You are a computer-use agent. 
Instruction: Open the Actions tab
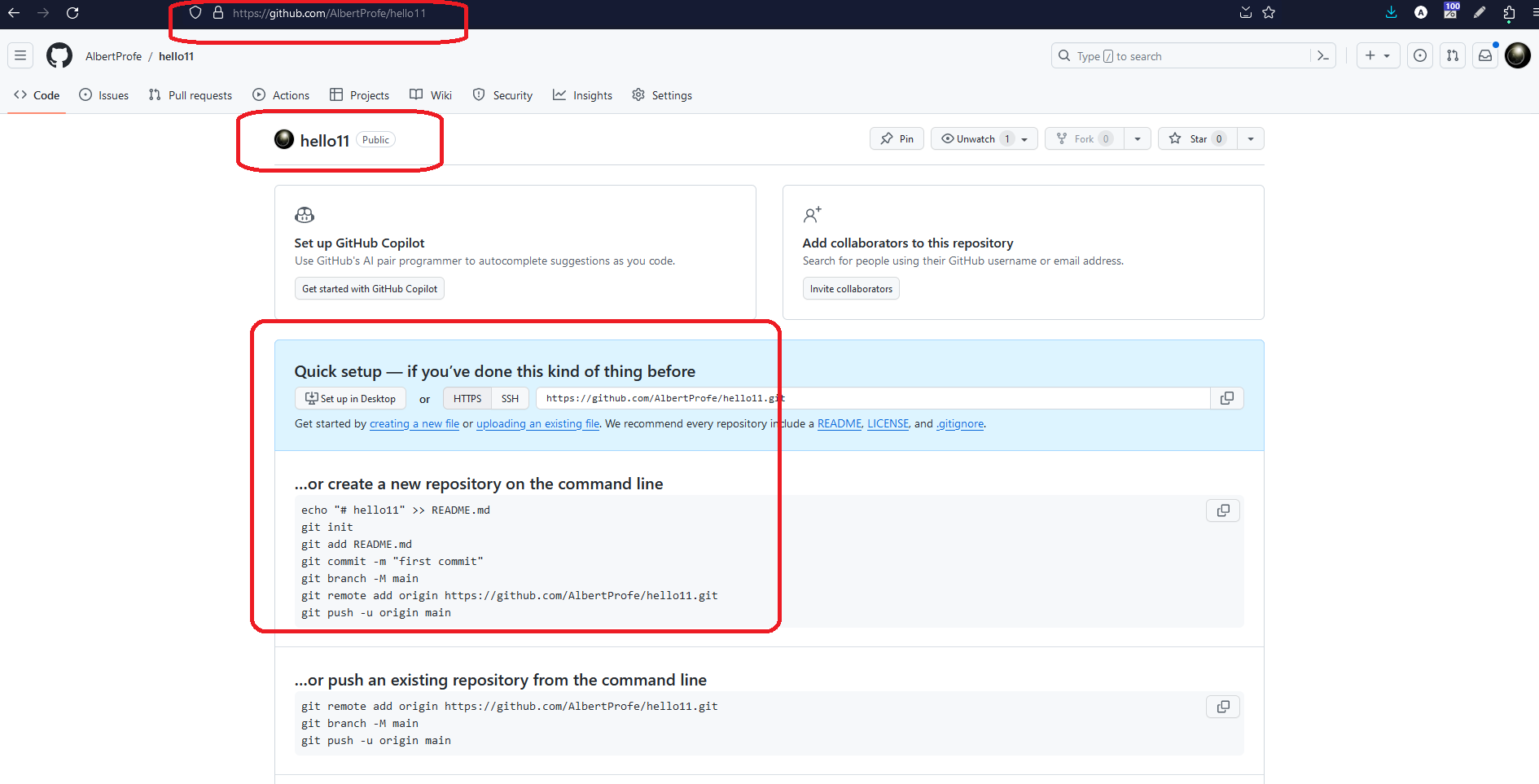(281, 95)
